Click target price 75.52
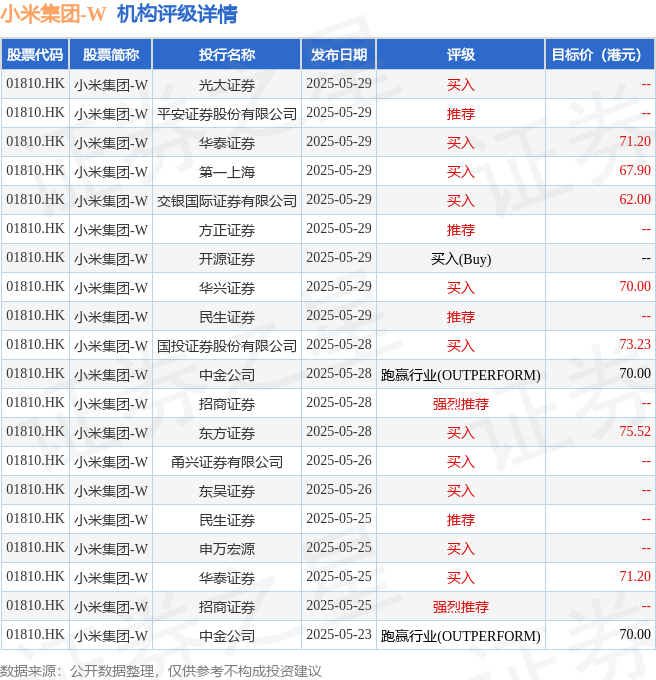Image resolution: width=656 pixels, height=680 pixels. tap(635, 431)
